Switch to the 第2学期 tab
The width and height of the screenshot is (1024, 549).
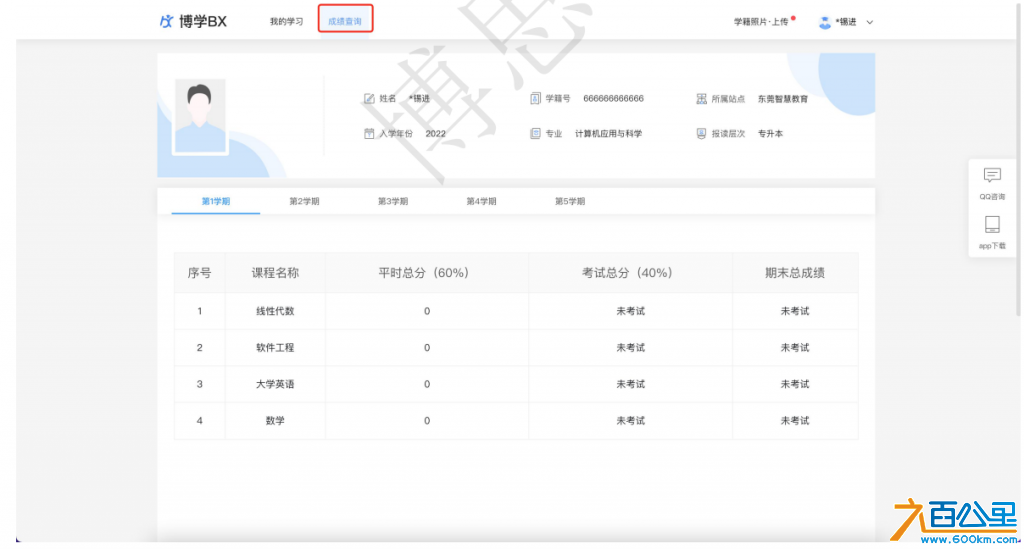304,201
